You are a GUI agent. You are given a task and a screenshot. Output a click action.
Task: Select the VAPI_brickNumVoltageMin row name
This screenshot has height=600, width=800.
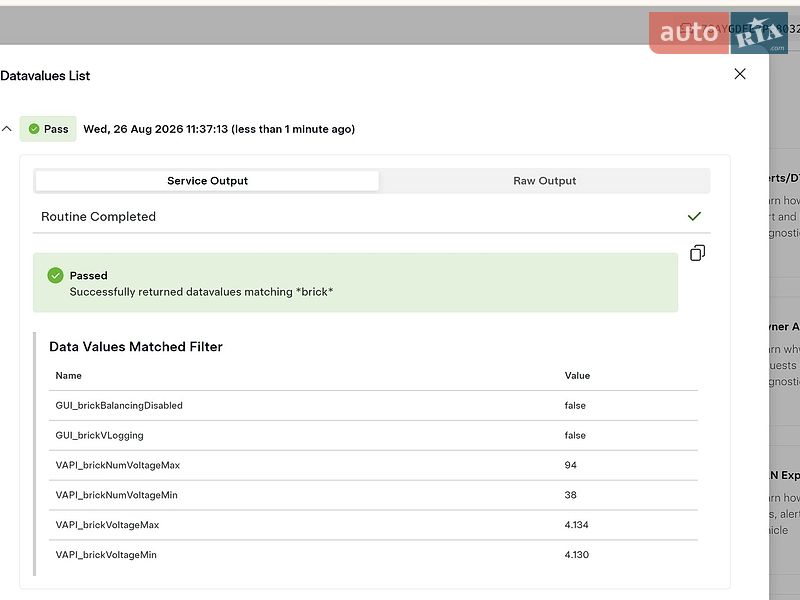click(116, 495)
